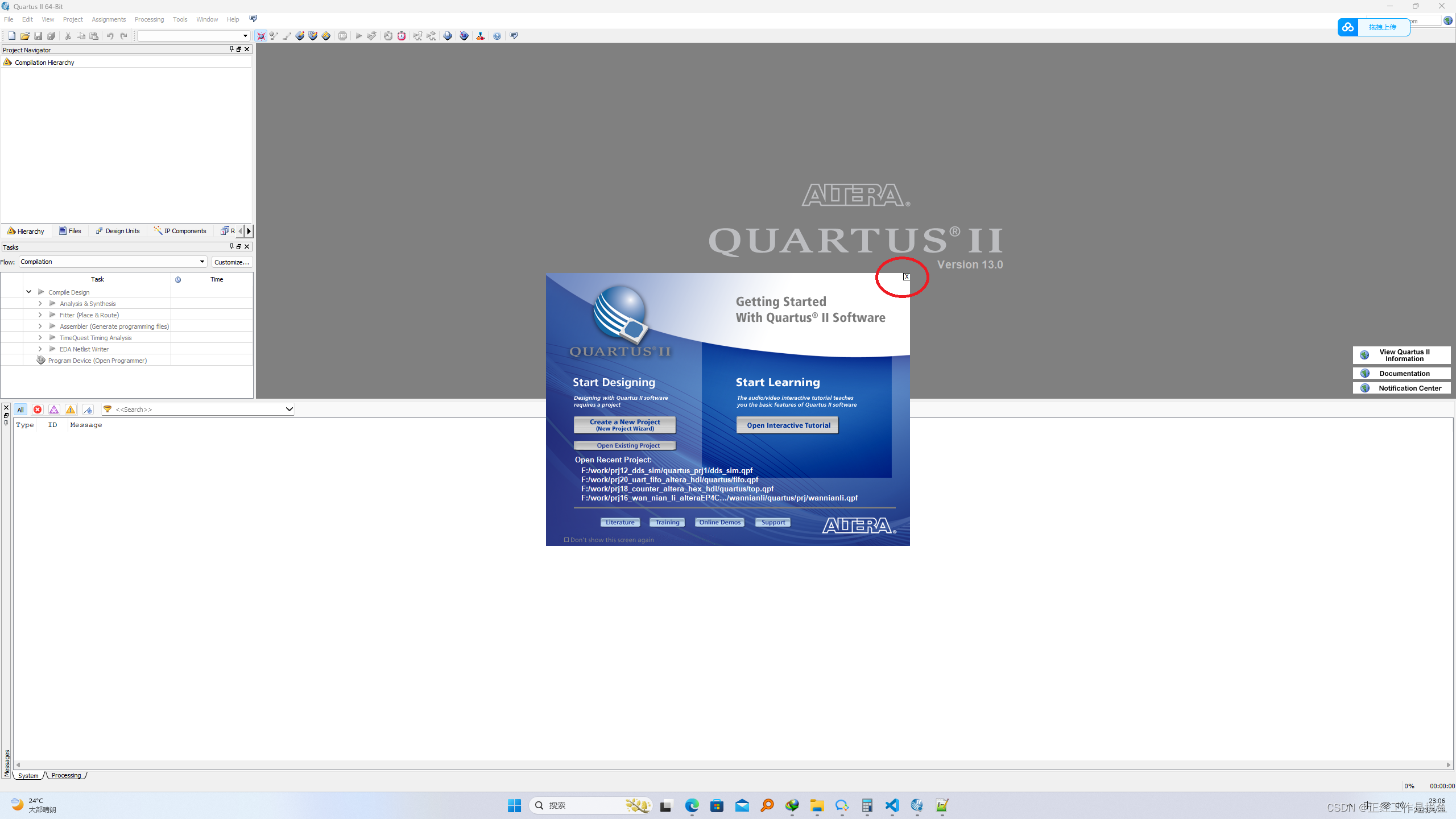1456x819 pixels.
Task: Check Don't show this screen again
Action: click(566, 539)
